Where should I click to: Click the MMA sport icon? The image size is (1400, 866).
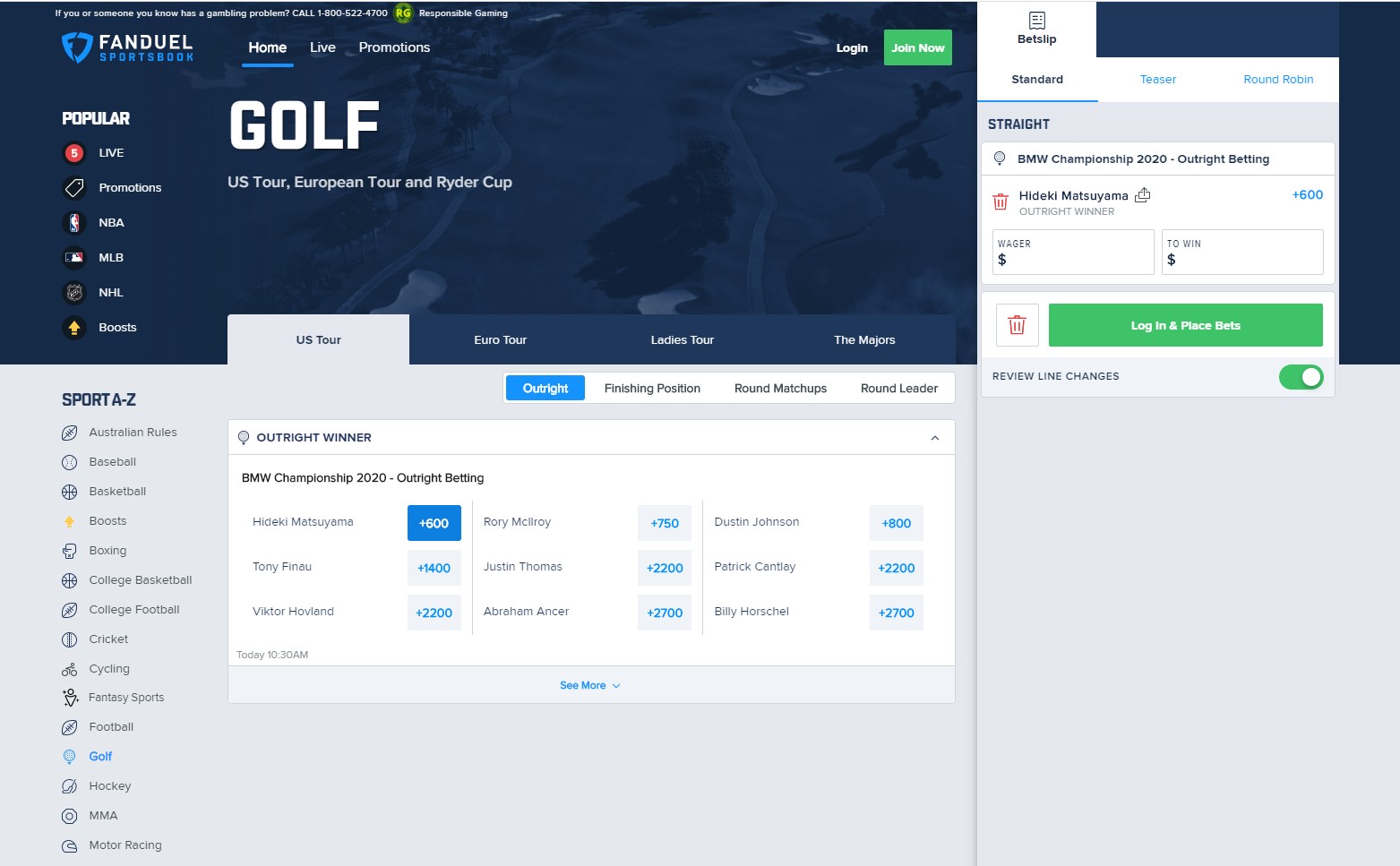click(69, 816)
